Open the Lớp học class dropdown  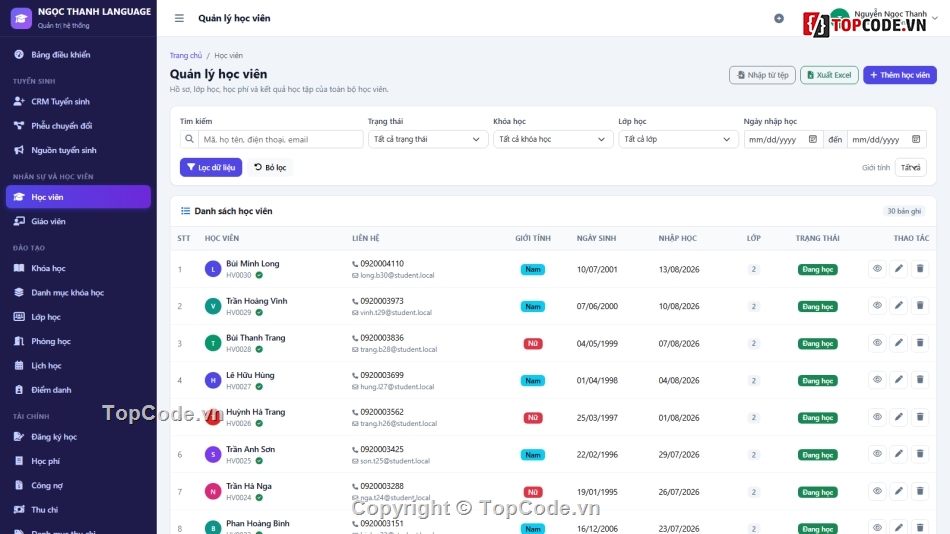(x=678, y=139)
